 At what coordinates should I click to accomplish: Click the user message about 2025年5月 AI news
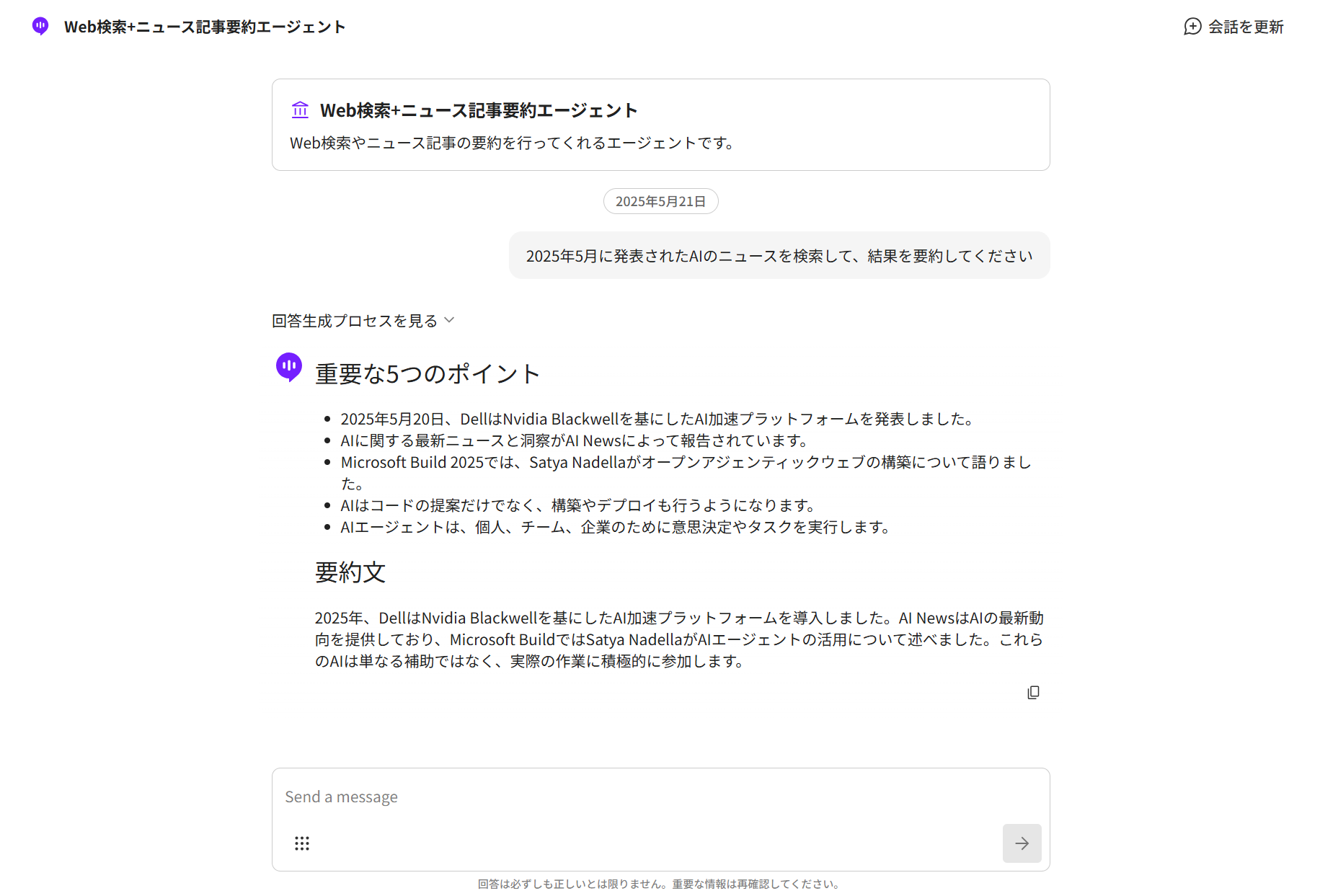click(x=779, y=256)
